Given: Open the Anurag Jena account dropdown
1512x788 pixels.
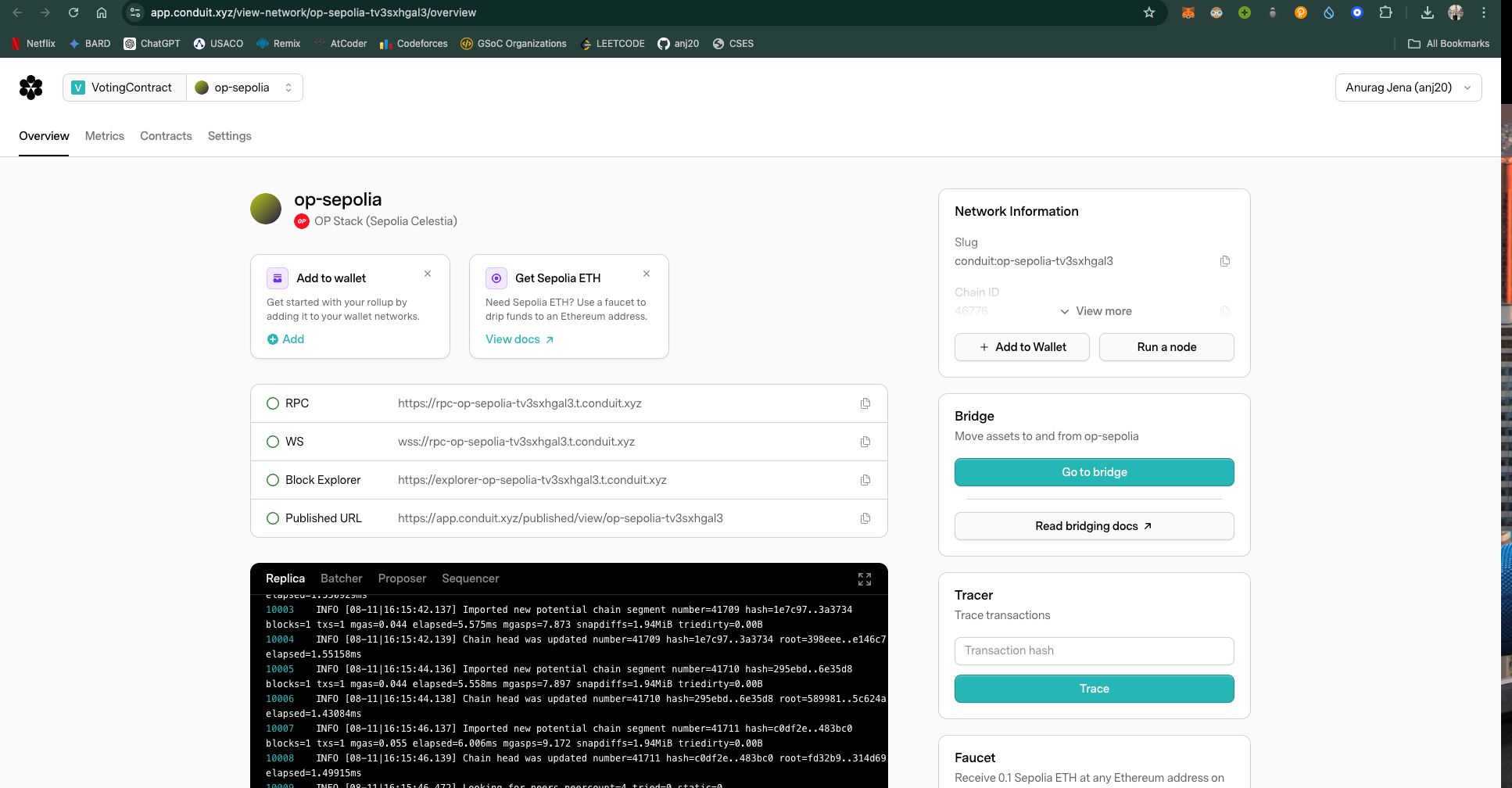Looking at the screenshot, I should [x=1408, y=88].
